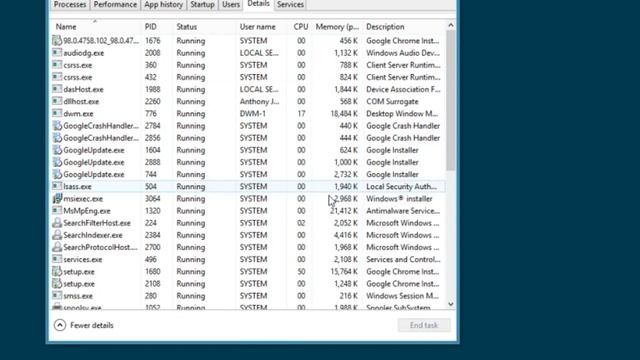640x360 pixels.
Task: Click the msiexec.exe installer icon
Action: pos(57,198)
